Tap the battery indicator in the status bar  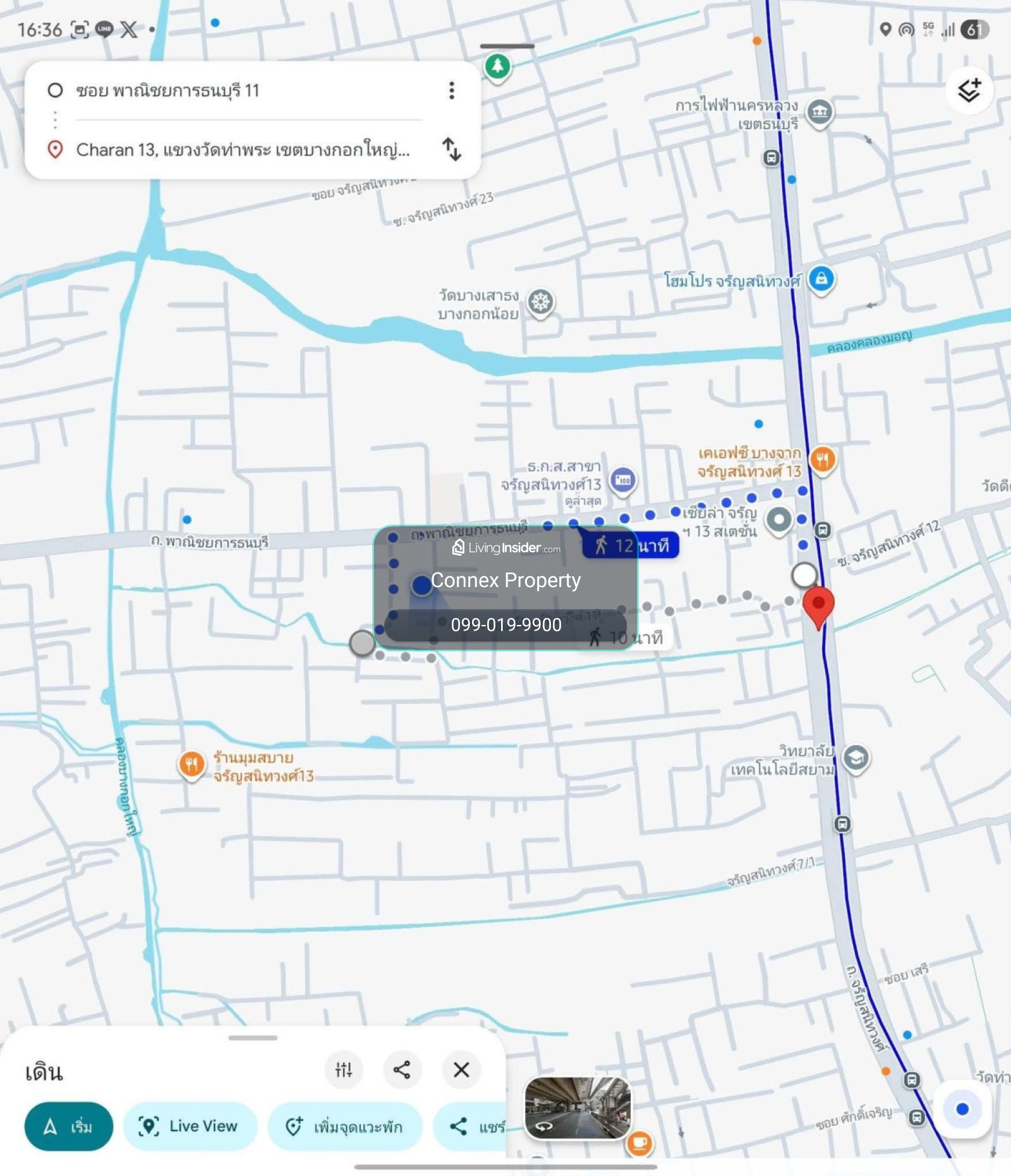[x=974, y=29]
